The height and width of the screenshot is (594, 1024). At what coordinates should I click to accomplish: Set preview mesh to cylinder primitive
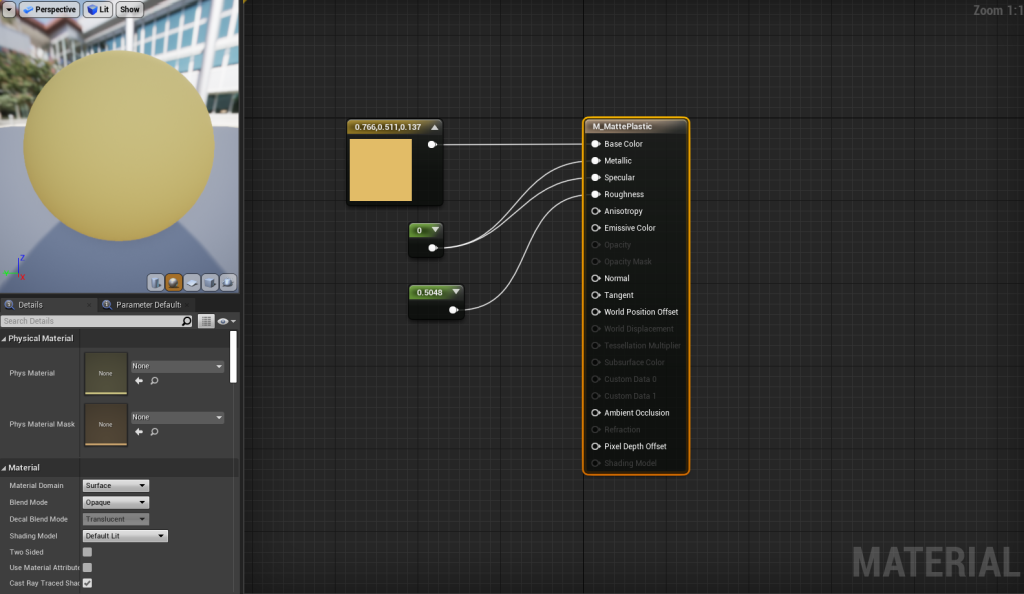pyautogui.click(x=156, y=282)
